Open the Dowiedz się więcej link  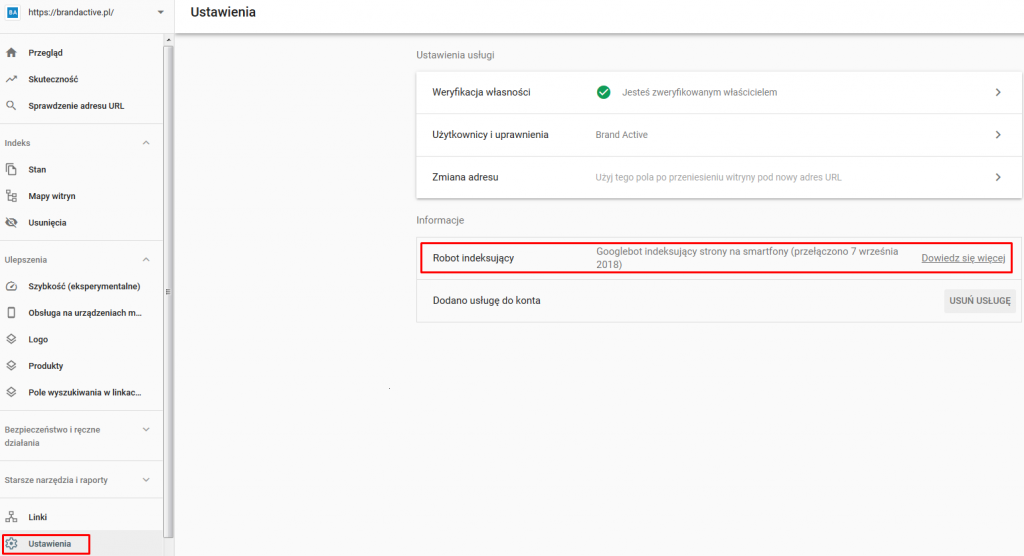point(962,258)
